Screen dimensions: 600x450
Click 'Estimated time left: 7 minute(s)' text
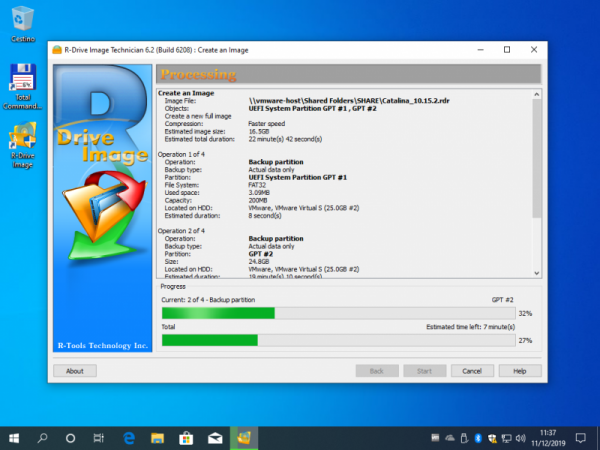click(471, 327)
